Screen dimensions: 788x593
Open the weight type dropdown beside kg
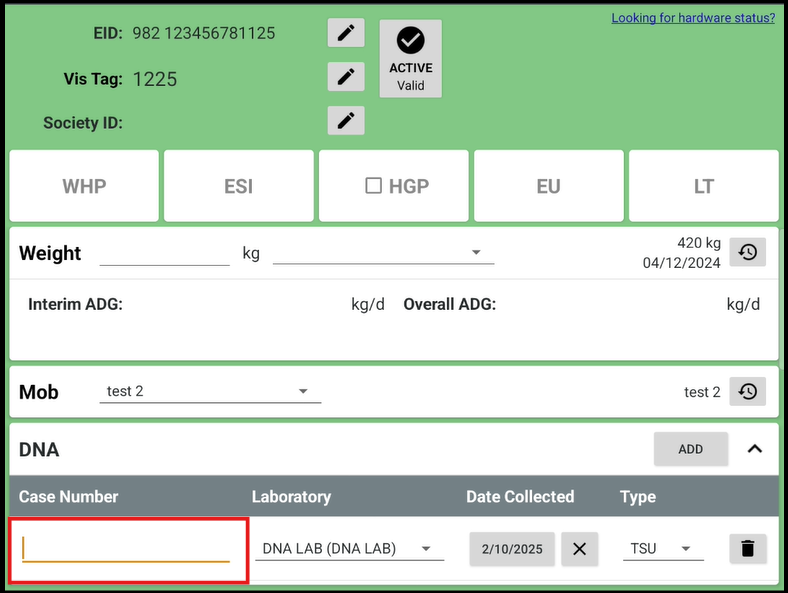[x=383, y=253]
